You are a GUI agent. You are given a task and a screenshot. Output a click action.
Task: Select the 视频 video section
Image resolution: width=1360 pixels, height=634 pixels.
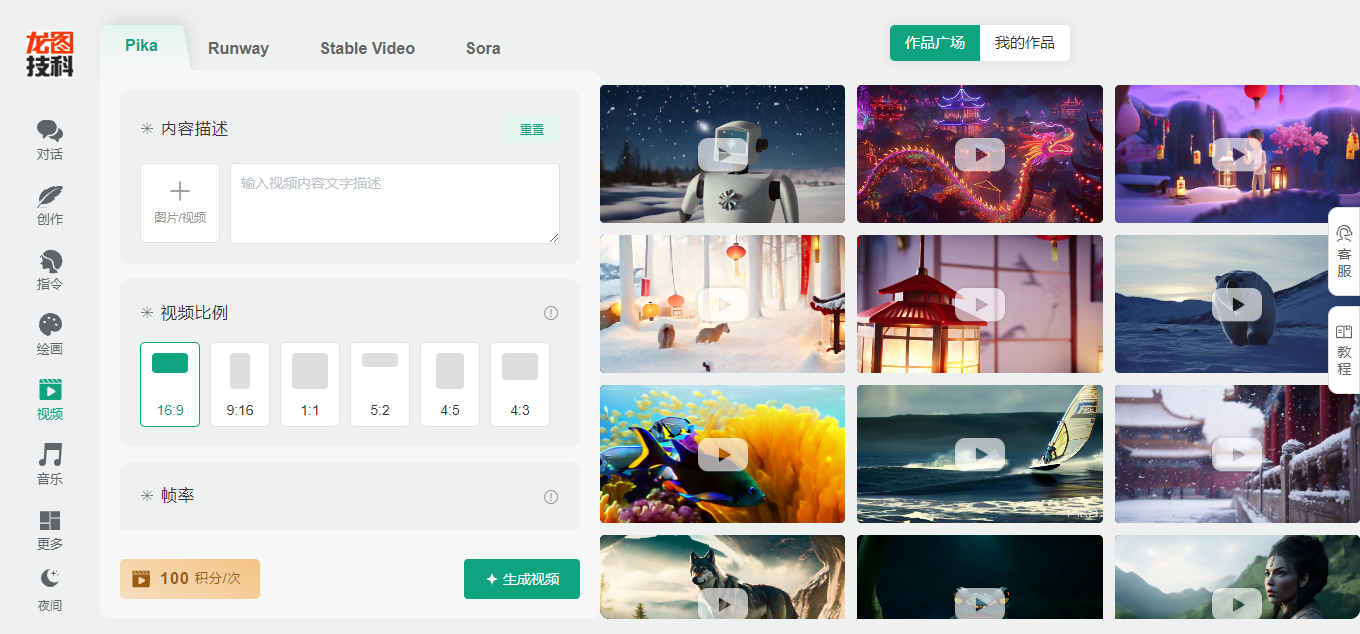coord(50,400)
